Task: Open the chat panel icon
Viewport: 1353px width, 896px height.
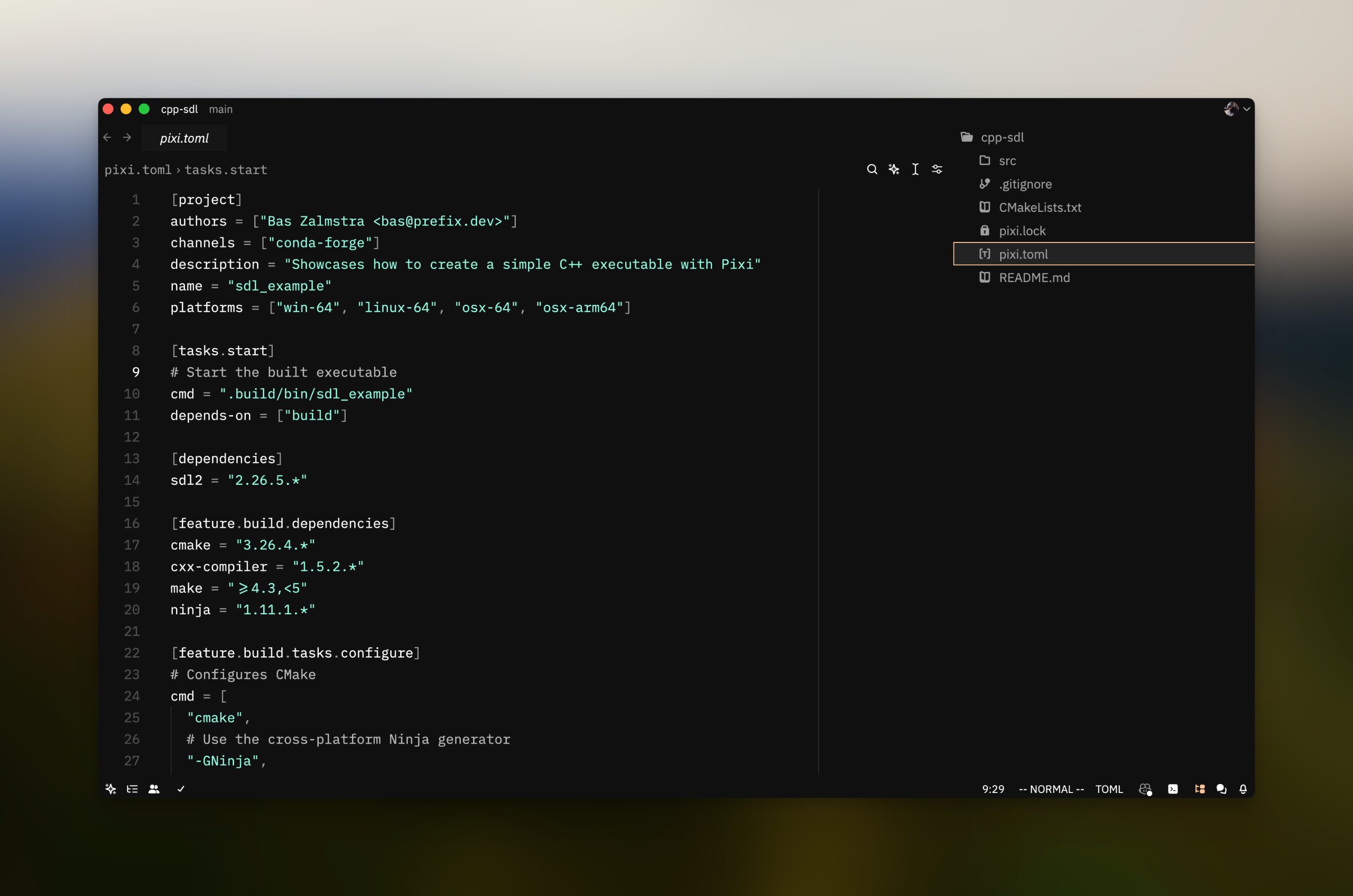Action: 1221,789
